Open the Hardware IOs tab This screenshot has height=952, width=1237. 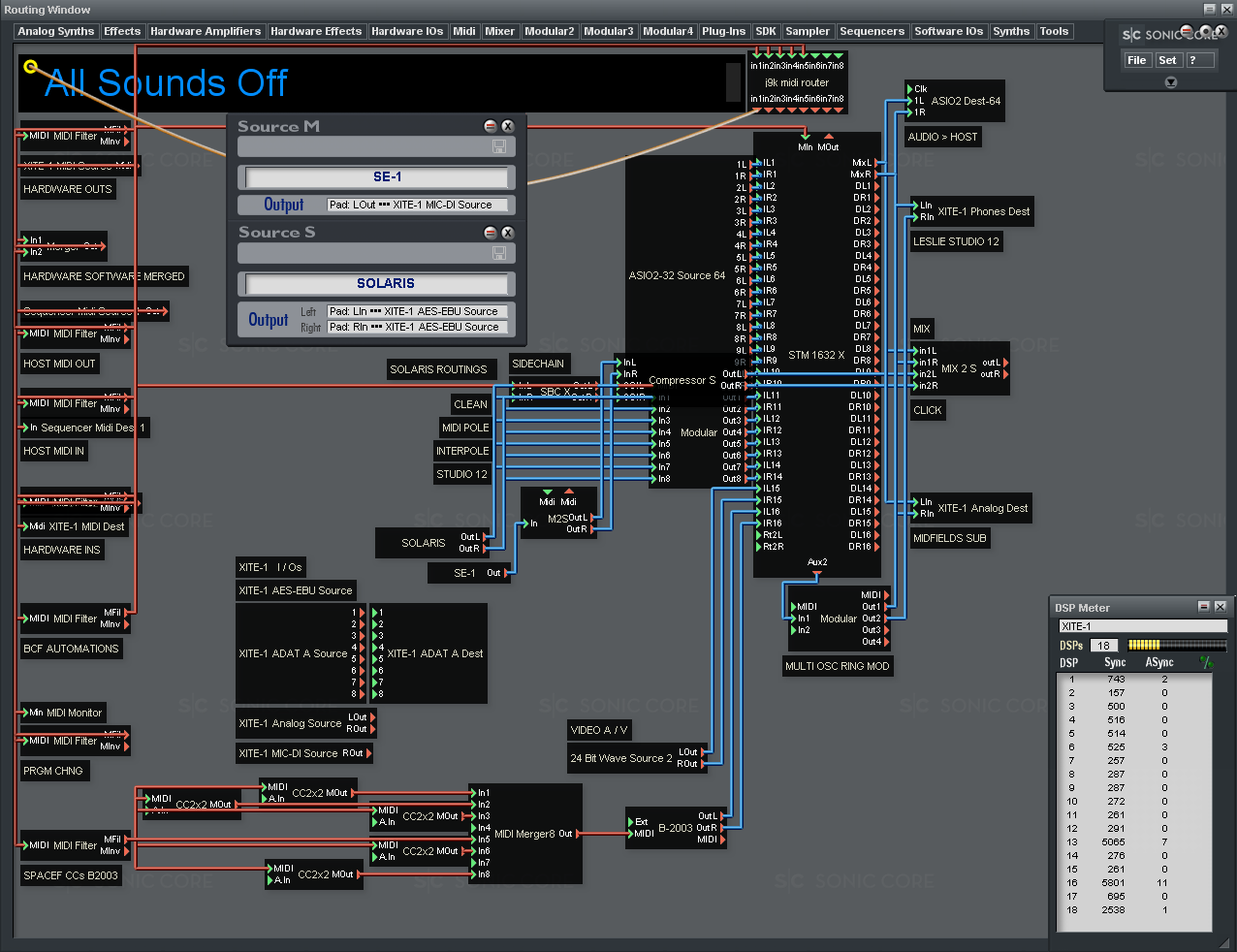(x=407, y=31)
